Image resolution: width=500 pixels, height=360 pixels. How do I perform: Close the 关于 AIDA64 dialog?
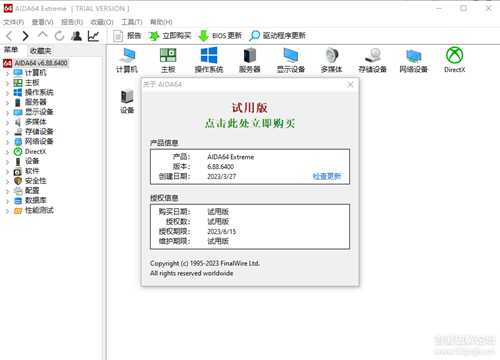[350, 84]
